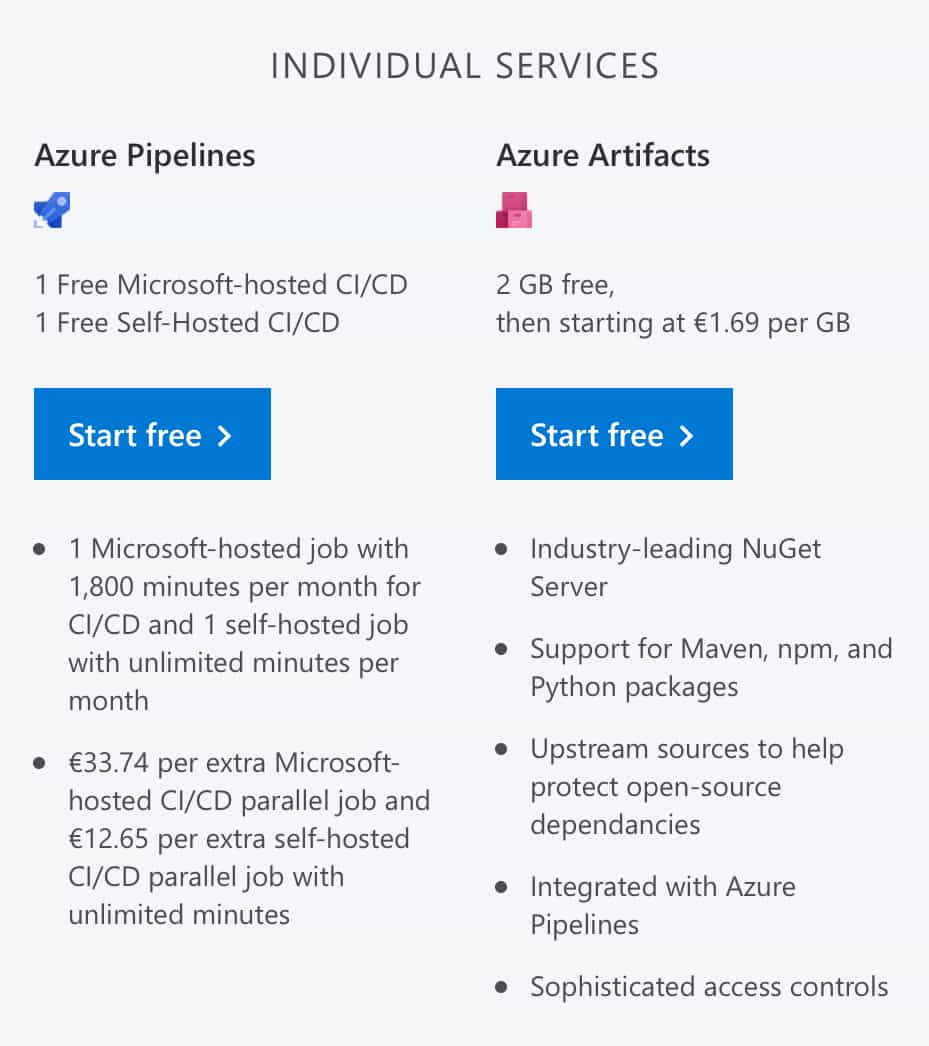Click the bullet icon beside Upstream sources item

501,748
